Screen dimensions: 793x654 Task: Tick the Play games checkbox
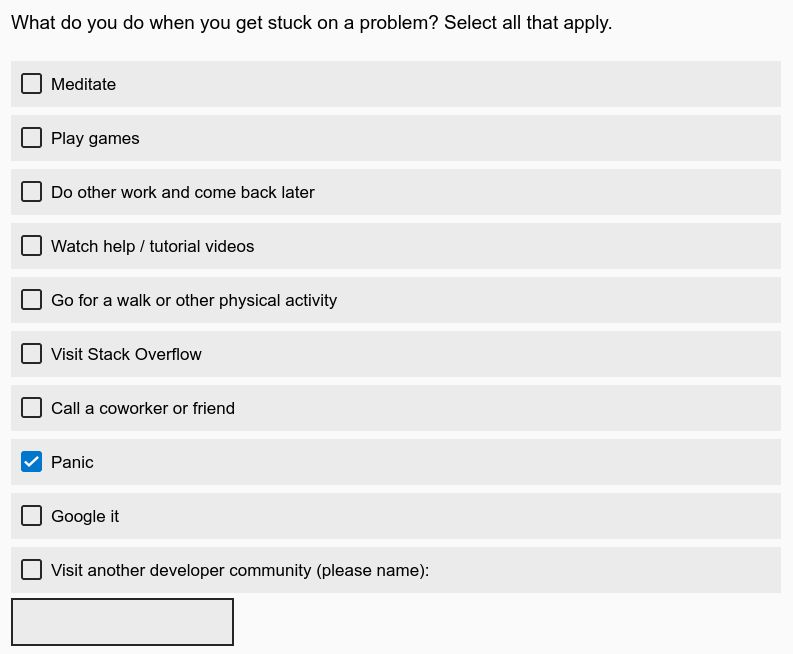point(32,138)
